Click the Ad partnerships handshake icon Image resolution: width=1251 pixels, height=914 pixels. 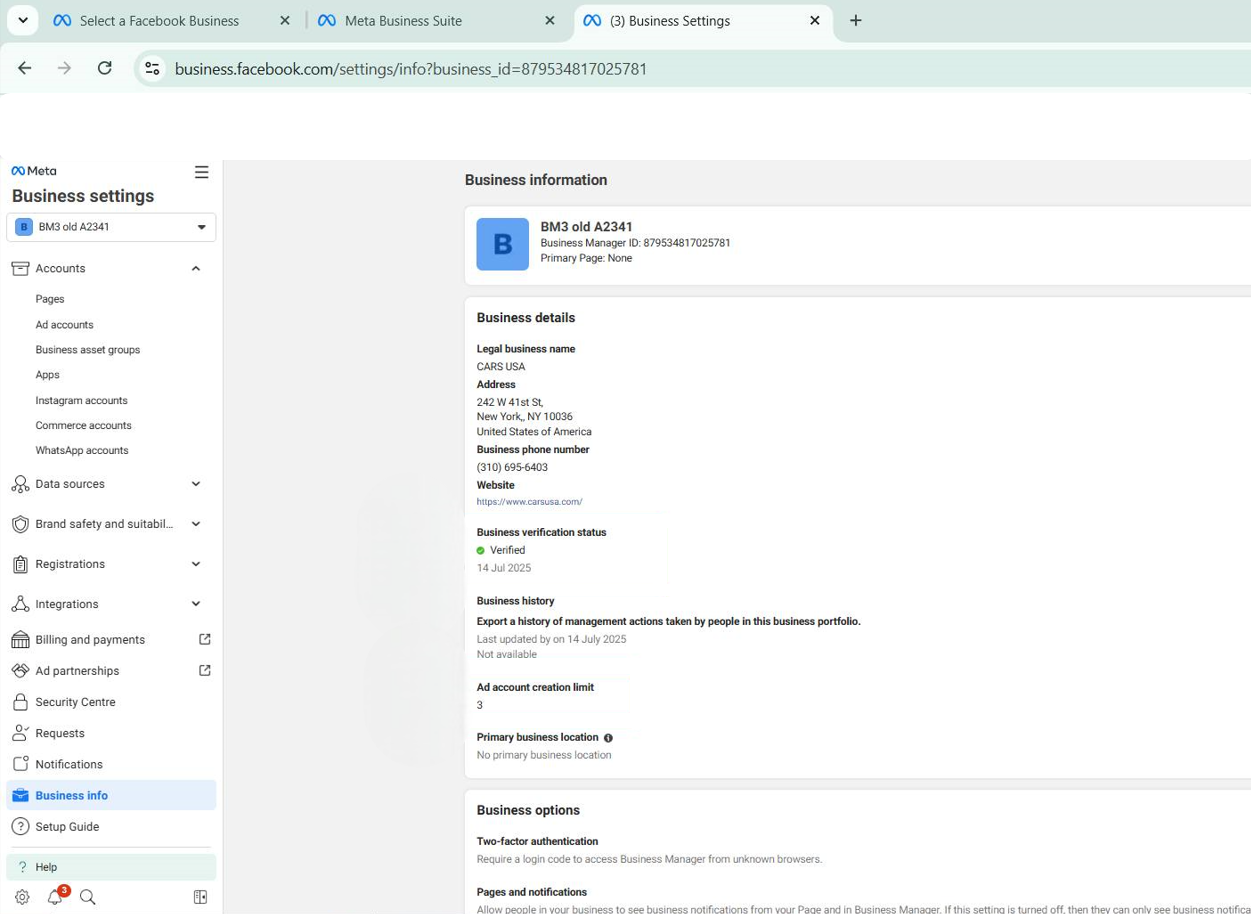20,671
